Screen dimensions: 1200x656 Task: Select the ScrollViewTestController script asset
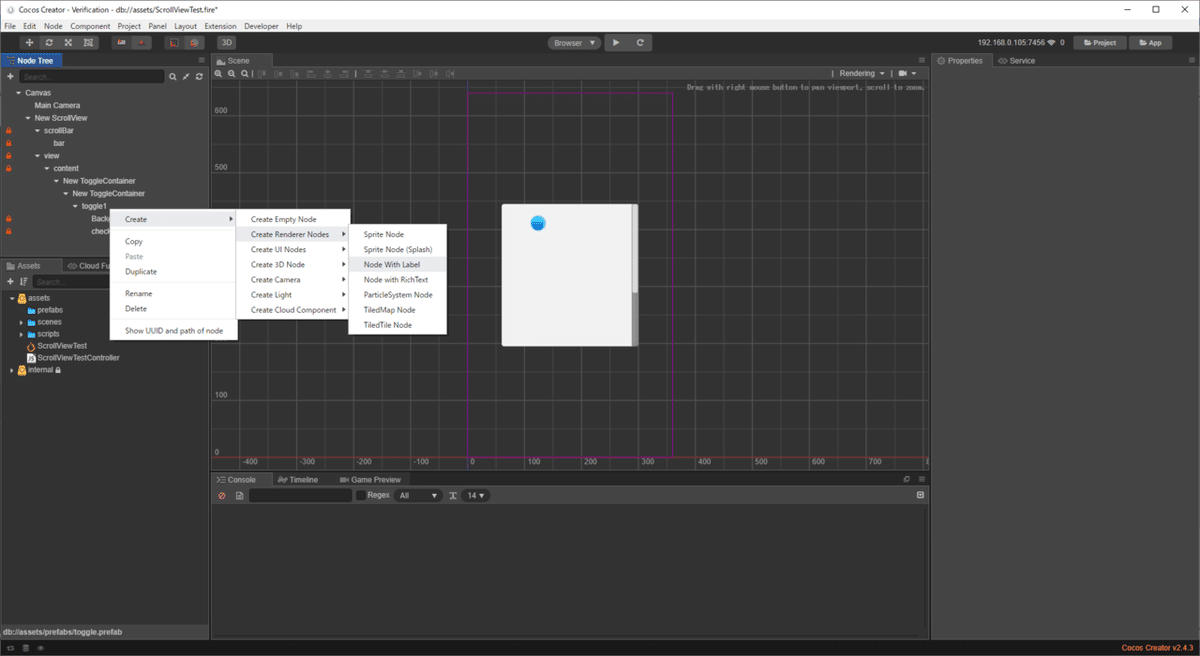(x=72, y=357)
